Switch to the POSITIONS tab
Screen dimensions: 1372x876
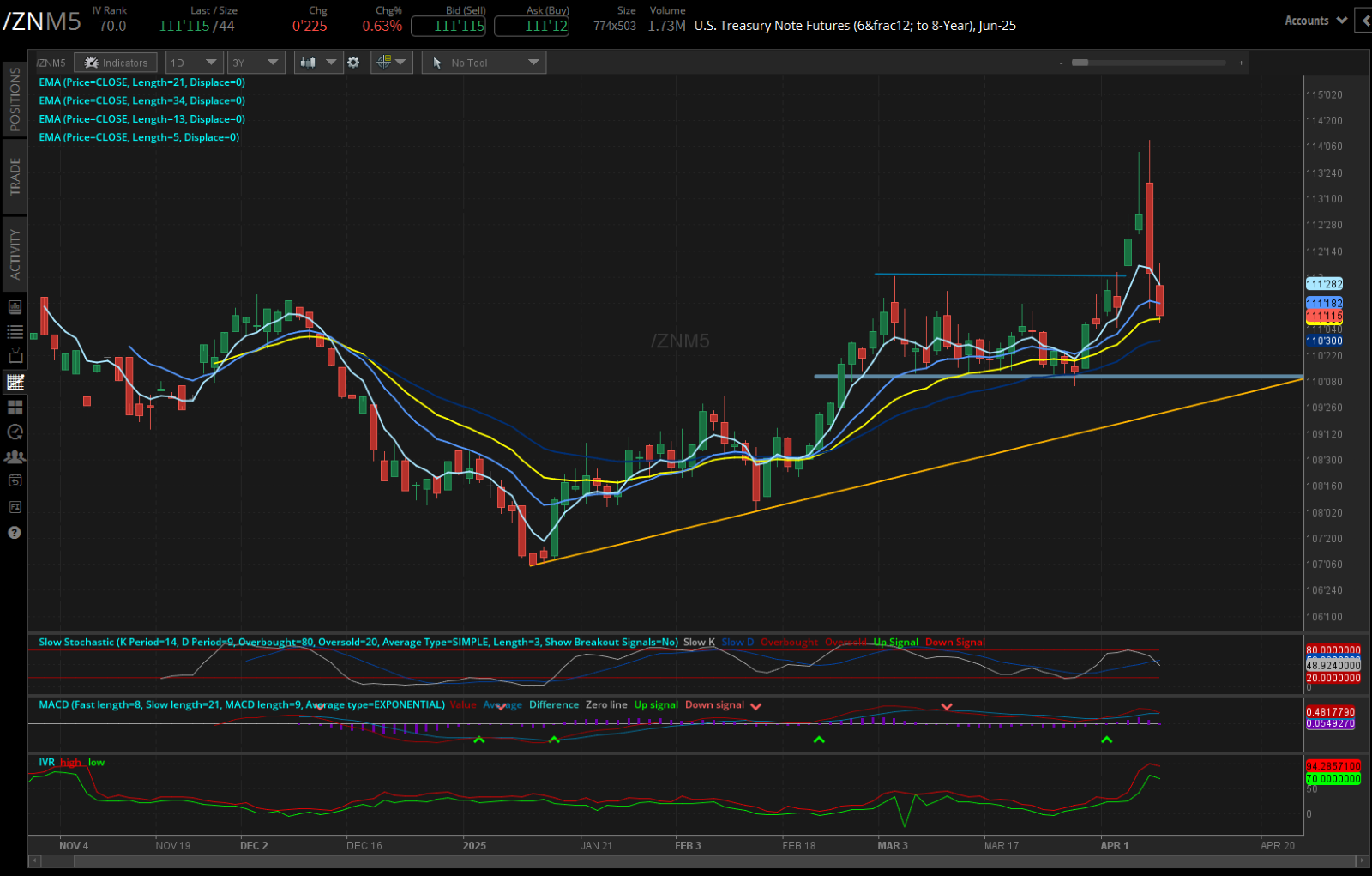click(x=14, y=99)
